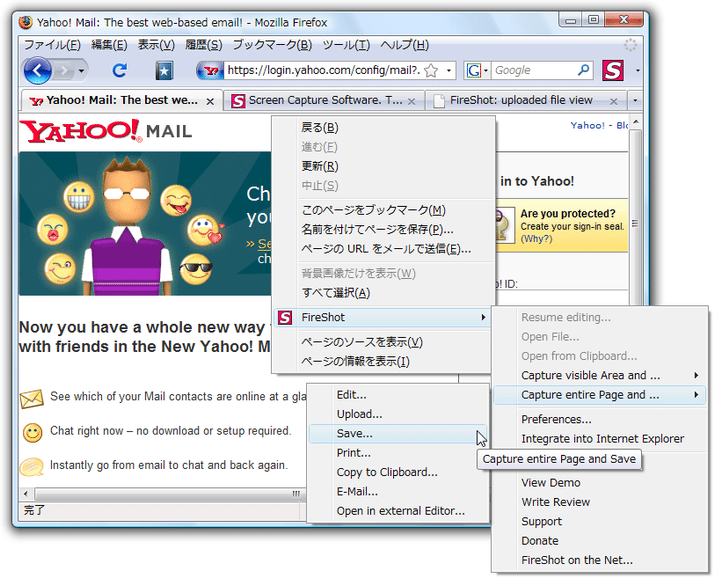The width and height of the screenshot is (715, 579).
Task: Click the bookmarks star toolbar icon
Action: click(x=164, y=71)
